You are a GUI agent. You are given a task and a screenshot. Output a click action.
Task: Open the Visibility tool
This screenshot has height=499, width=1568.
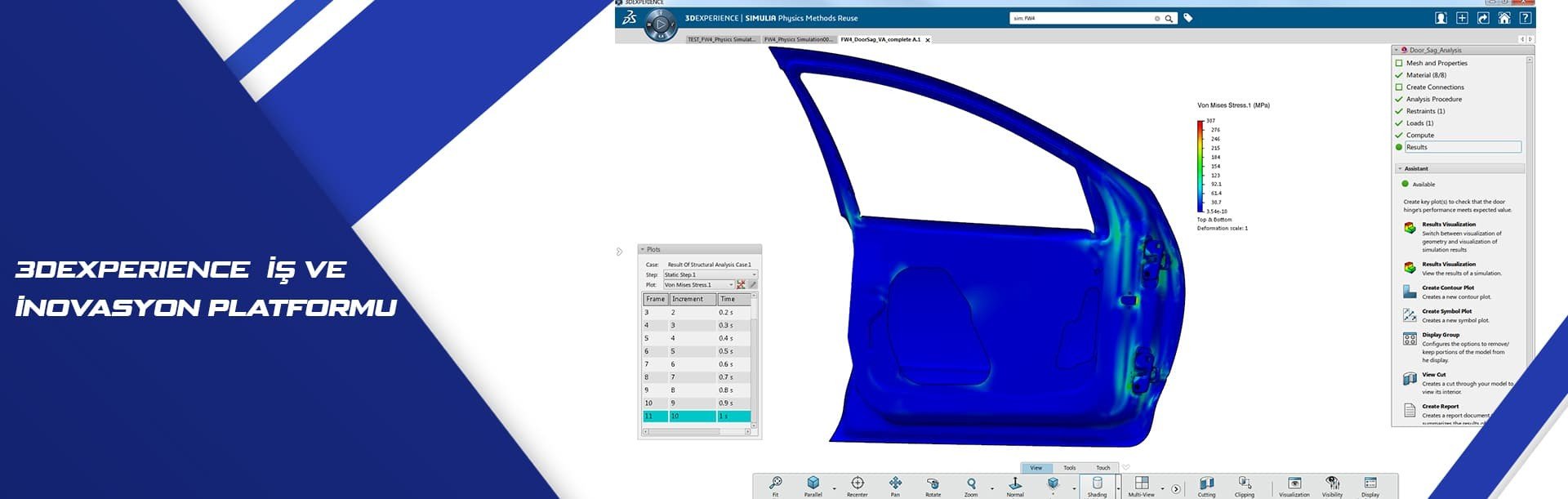click(x=1332, y=487)
